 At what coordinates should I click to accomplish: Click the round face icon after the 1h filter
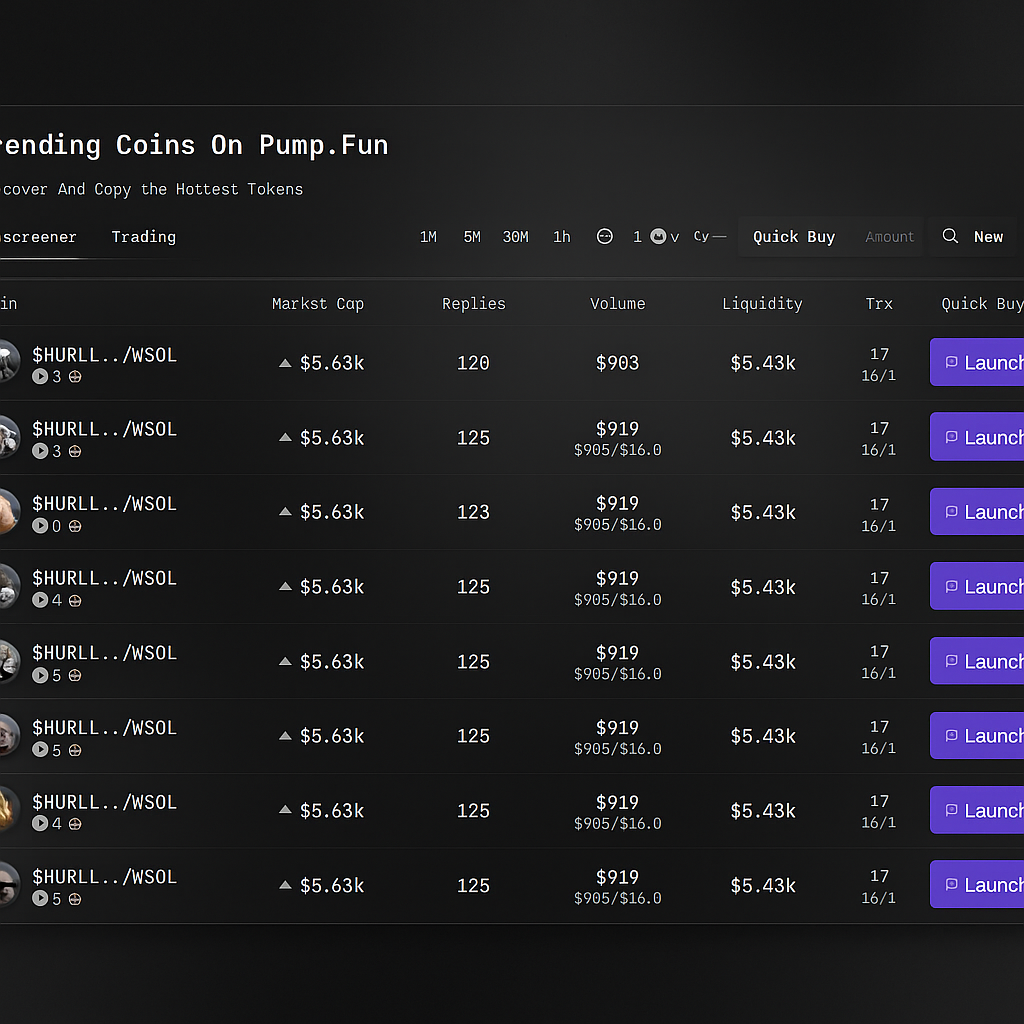click(x=605, y=236)
